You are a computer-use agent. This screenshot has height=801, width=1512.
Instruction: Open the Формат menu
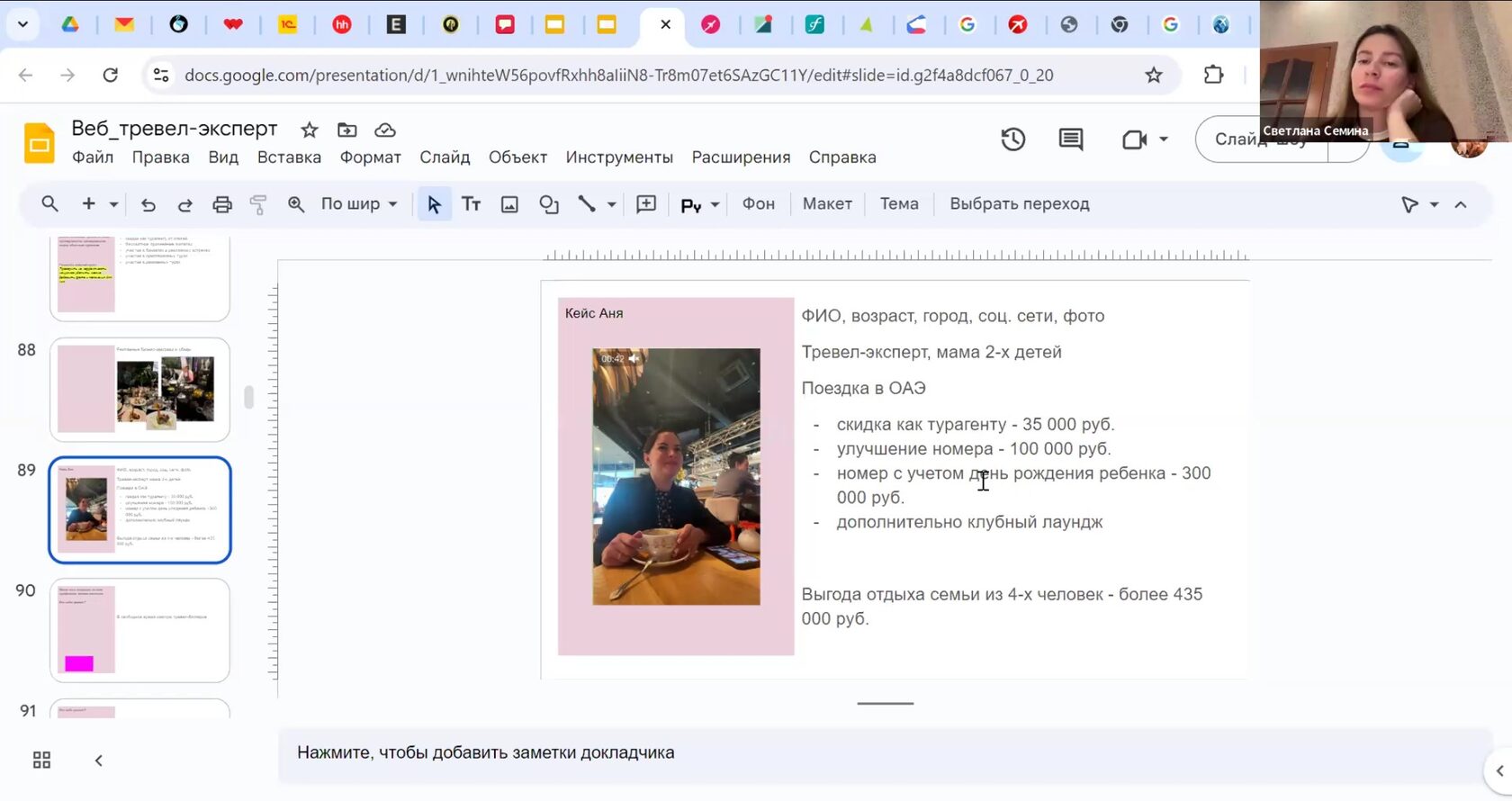[371, 157]
